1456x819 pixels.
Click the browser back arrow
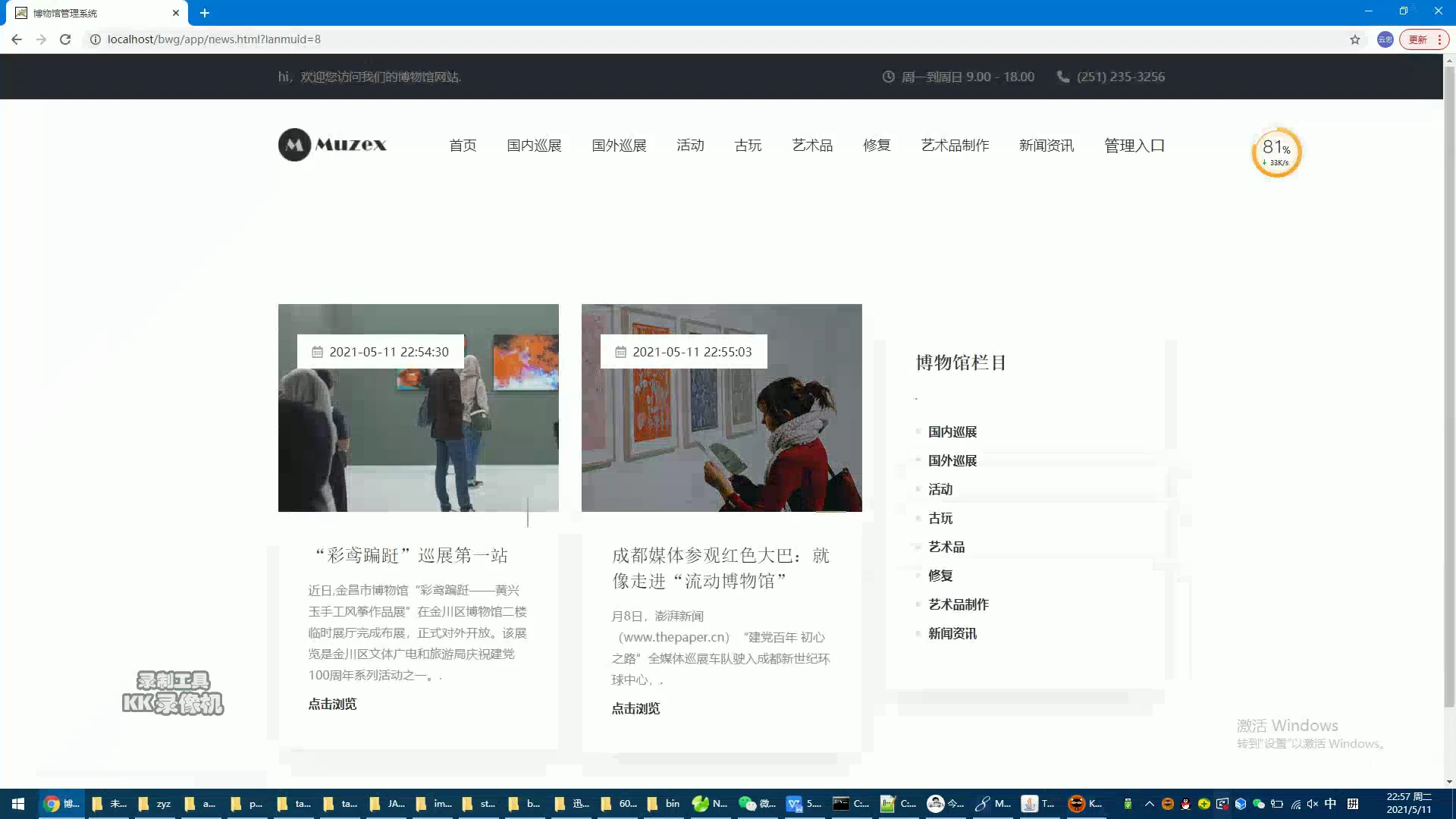pos(17,39)
